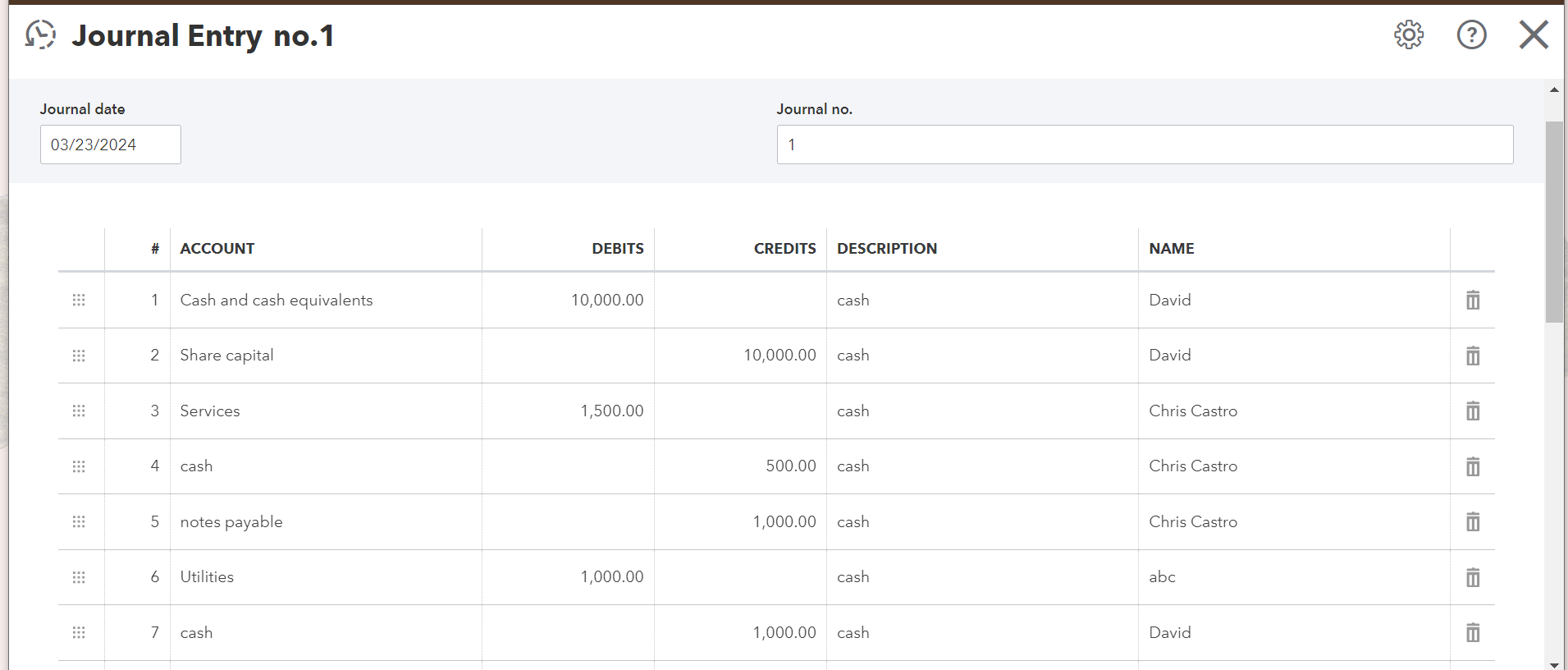Click the 10,000.00 debit amount cell
This screenshot has height=670, width=1568.
(568, 301)
